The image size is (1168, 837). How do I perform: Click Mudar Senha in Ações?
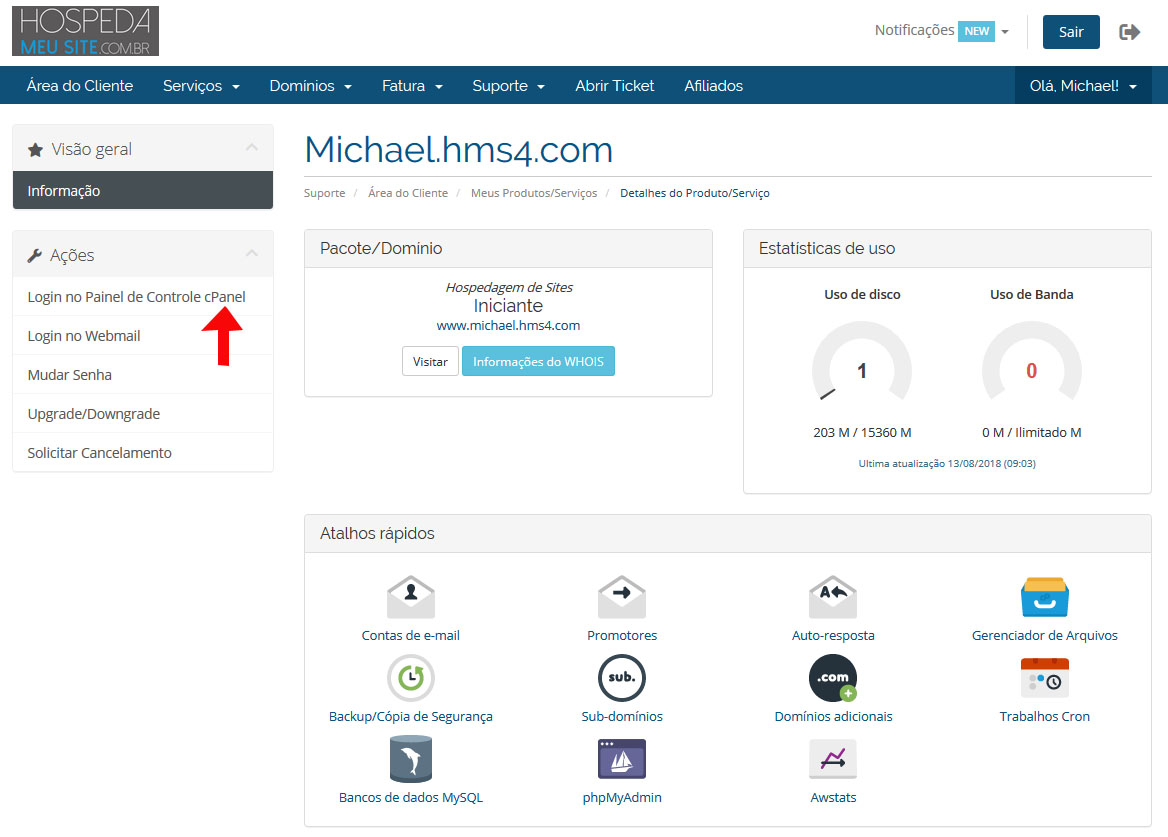pyautogui.click(x=143, y=375)
